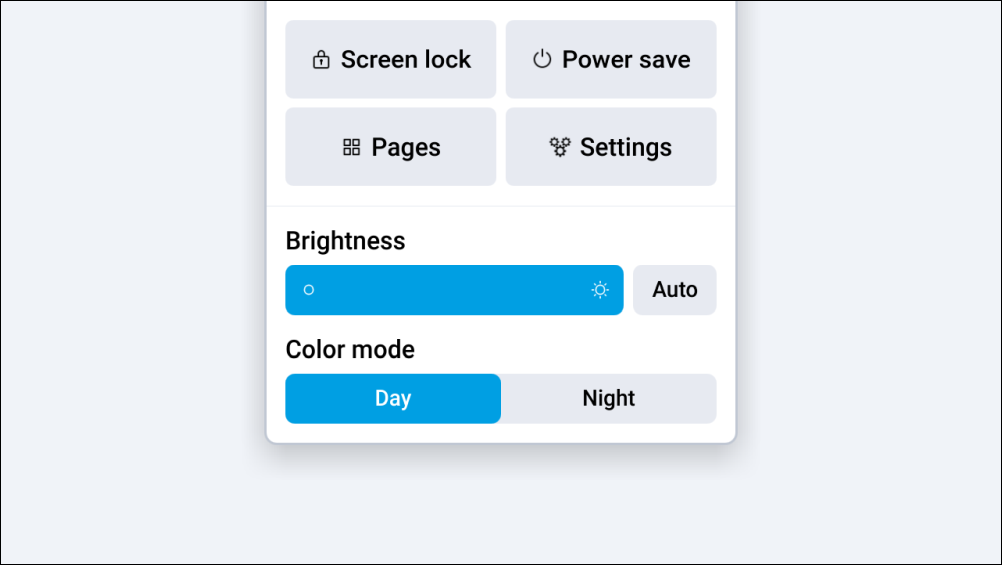Click the sun icon at the slider's bright end

pos(600,290)
